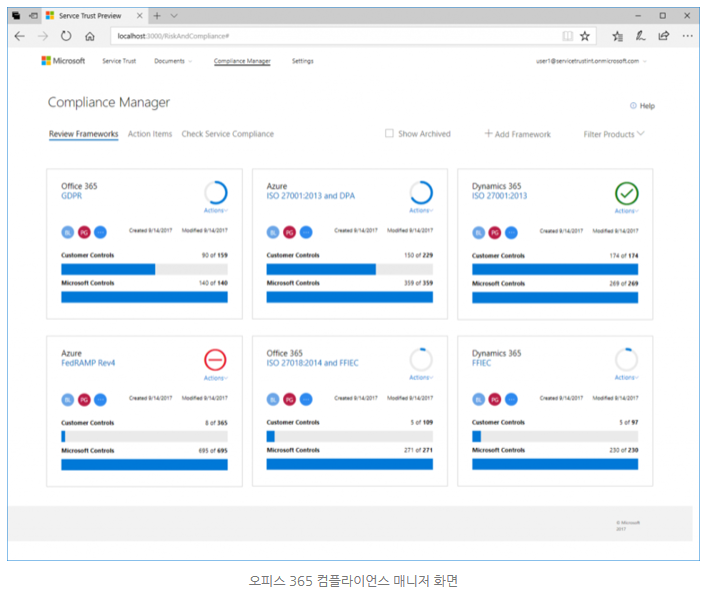Click the green checkmark on Dynamics 365 ISO card
707x596 pixels.
point(626,193)
